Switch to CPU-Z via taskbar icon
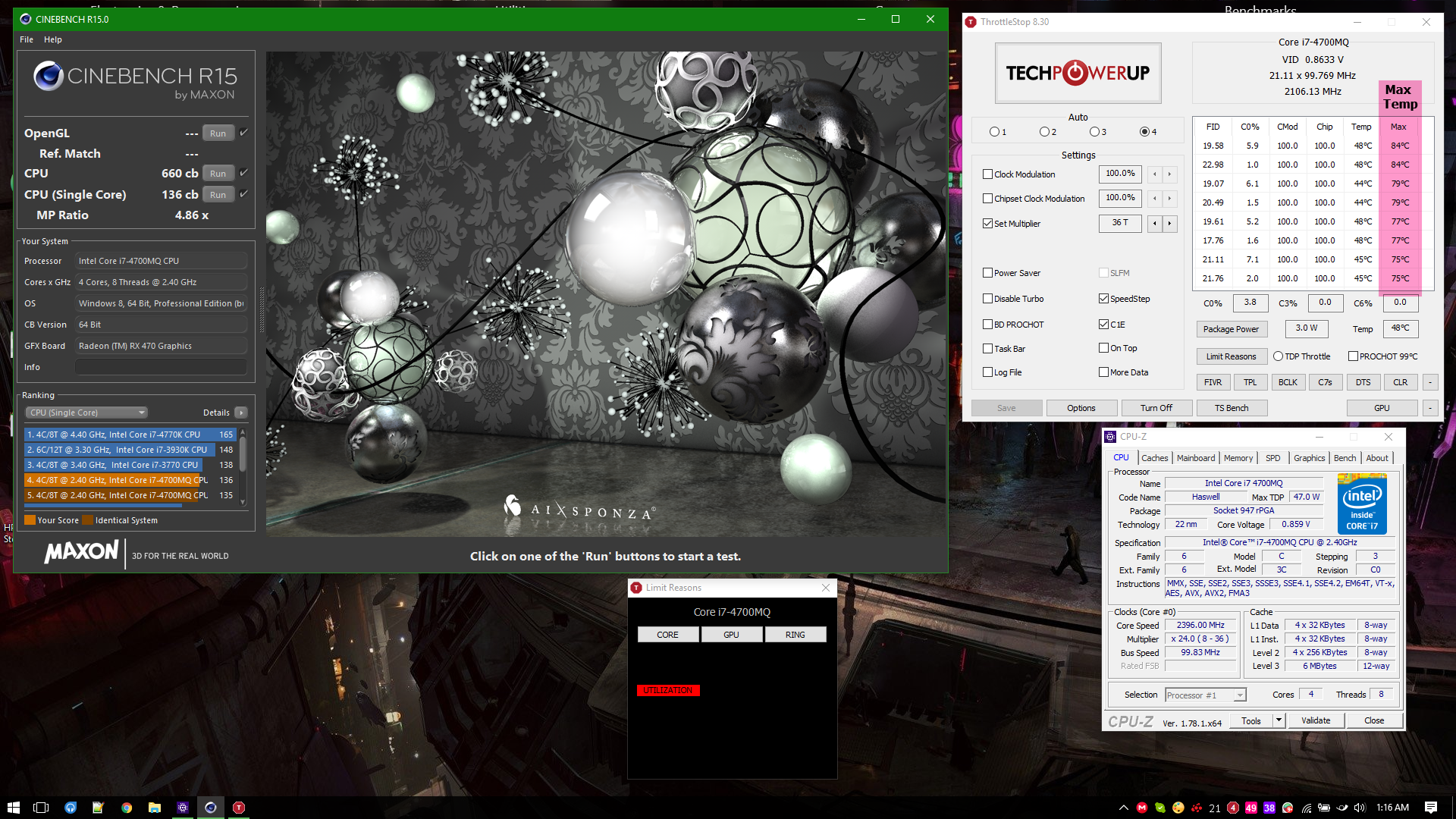Screen dimensions: 1456x819 [x=183, y=808]
